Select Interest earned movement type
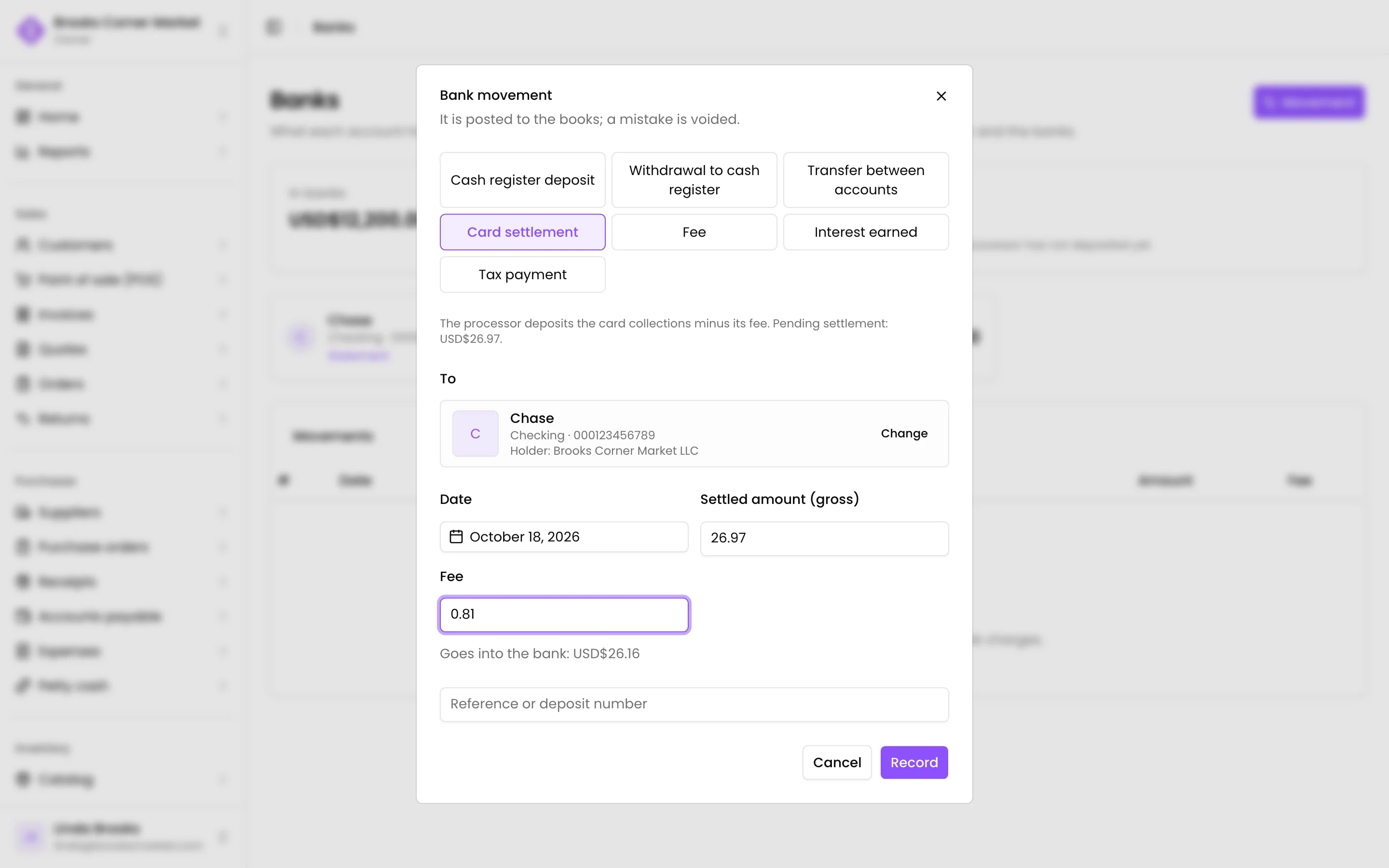This screenshot has height=868, width=1389. tap(866, 232)
